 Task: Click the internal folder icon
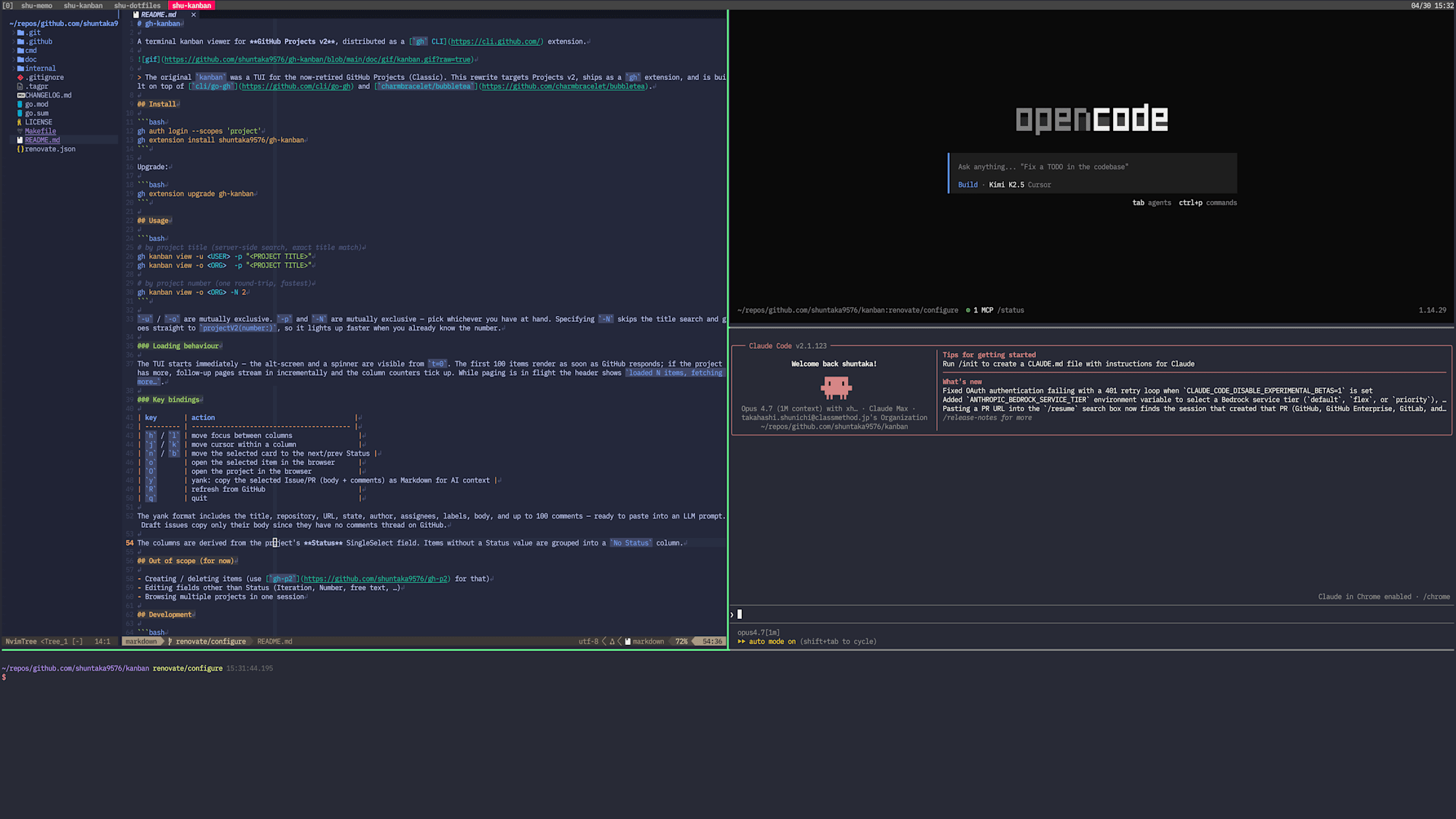pyautogui.click(x=20, y=68)
